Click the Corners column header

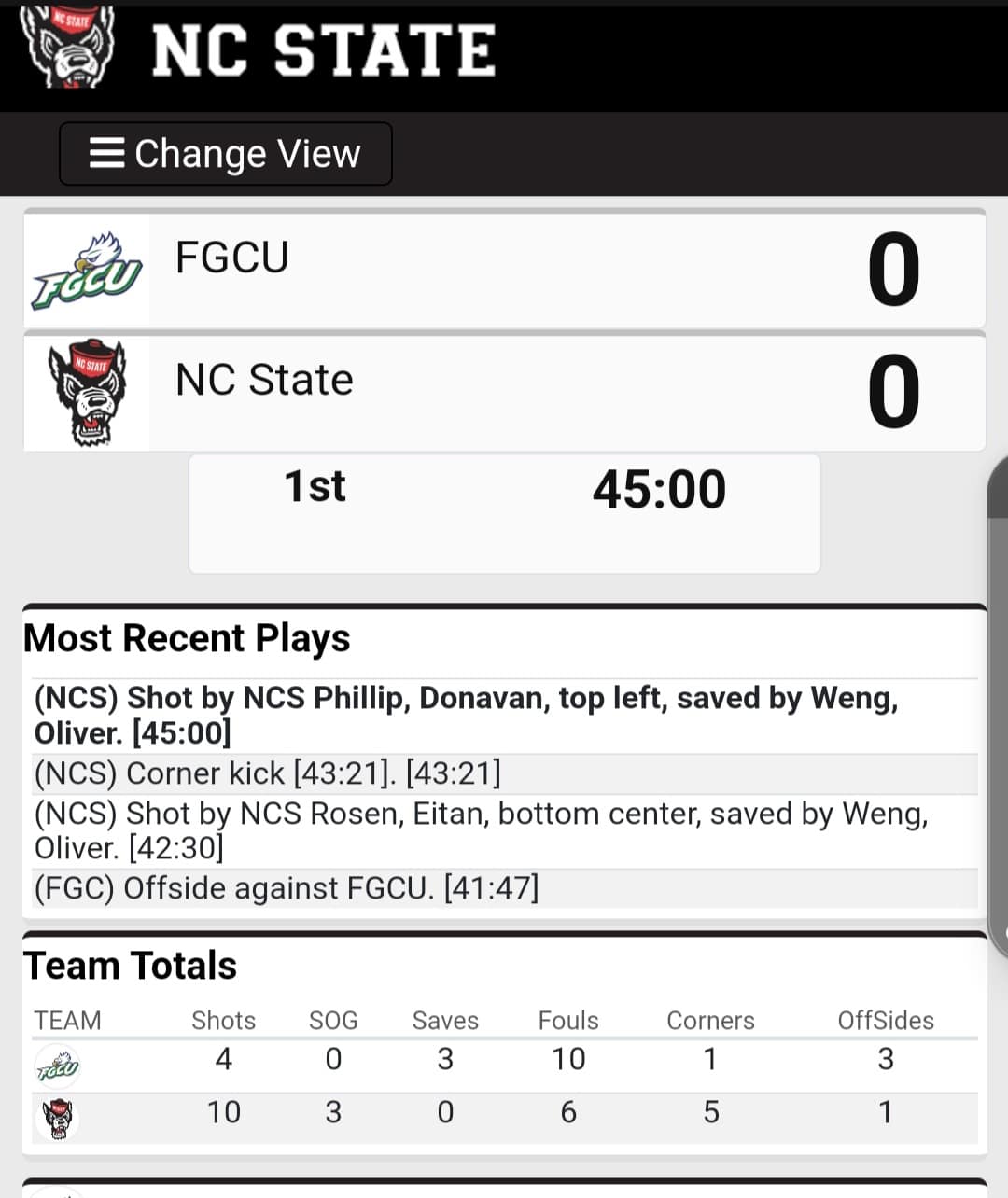coord(710,1021)
